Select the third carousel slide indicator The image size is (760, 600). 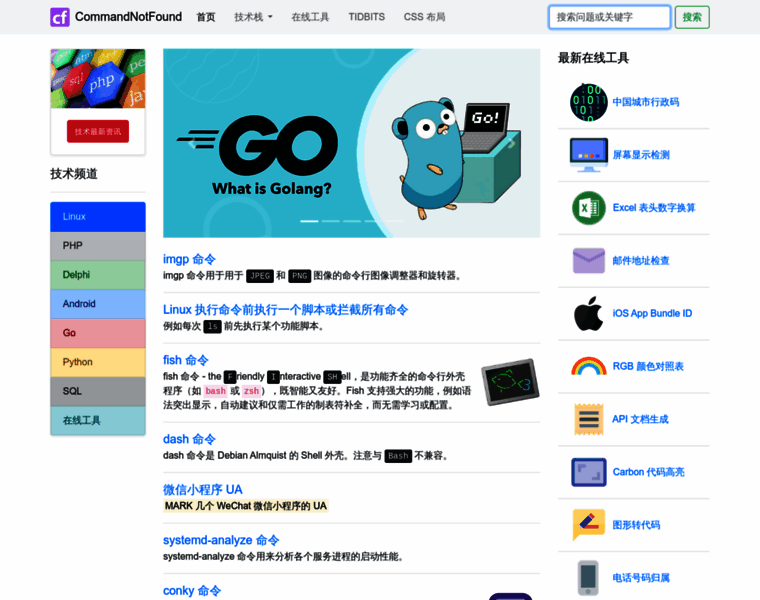pyautogui.click(x=352, y=221)
